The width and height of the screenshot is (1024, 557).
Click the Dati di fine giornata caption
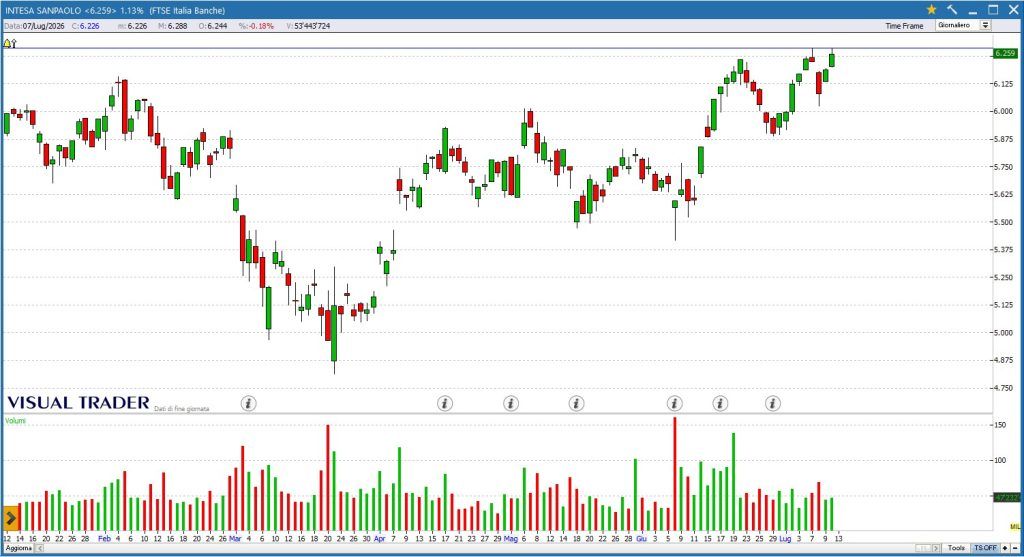click(182, 409)
